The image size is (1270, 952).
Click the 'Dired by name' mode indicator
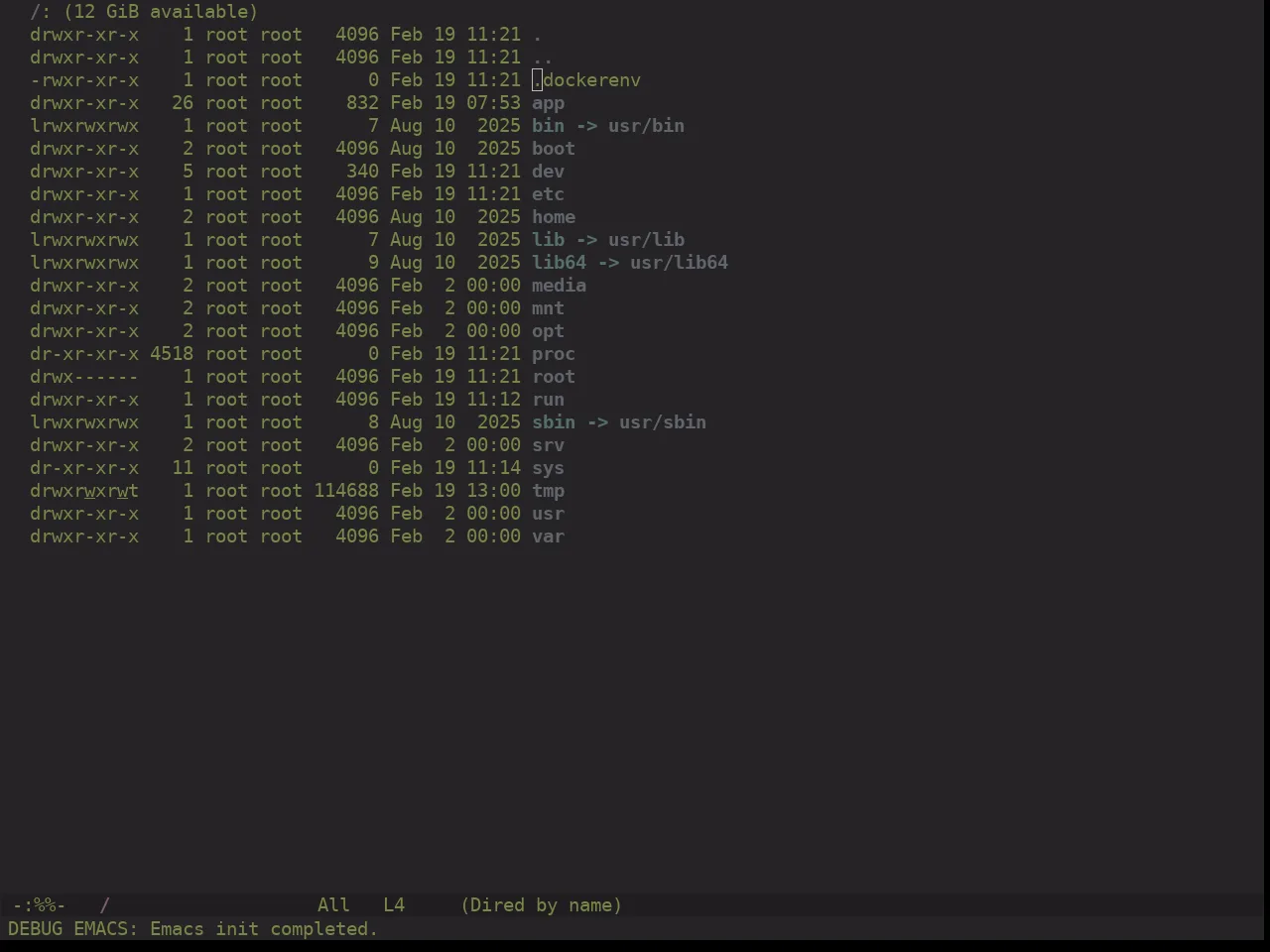point(542,905)
